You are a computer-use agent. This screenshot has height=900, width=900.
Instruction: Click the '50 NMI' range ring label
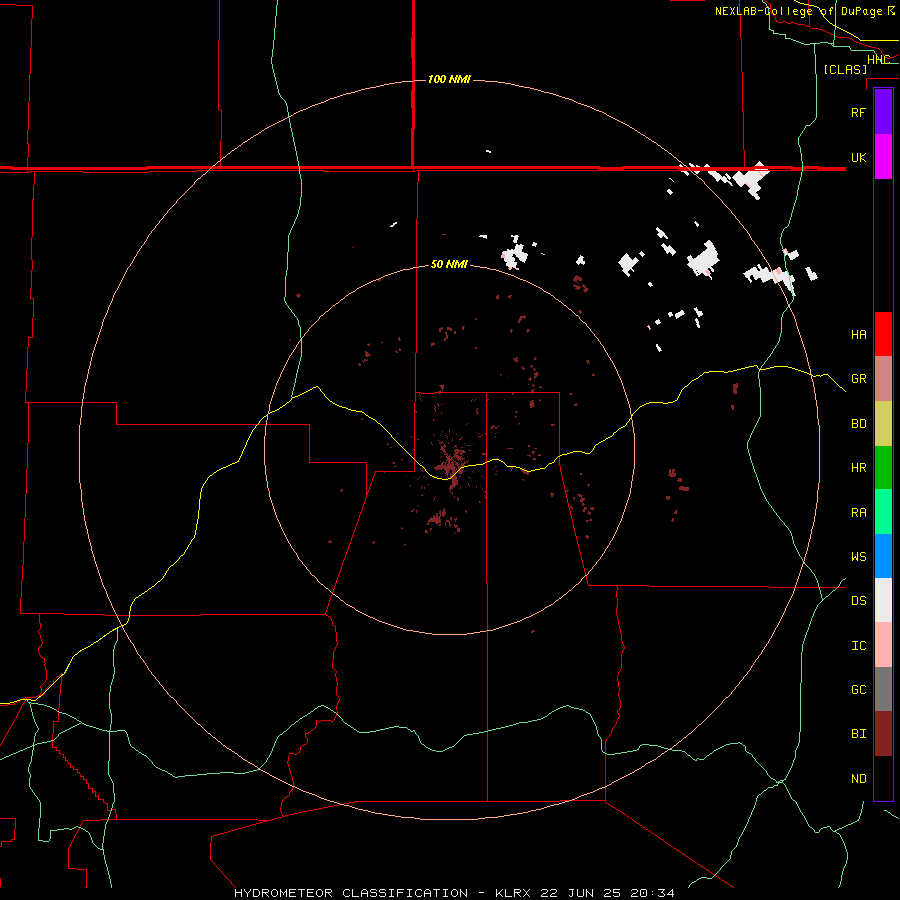[449, 264]
